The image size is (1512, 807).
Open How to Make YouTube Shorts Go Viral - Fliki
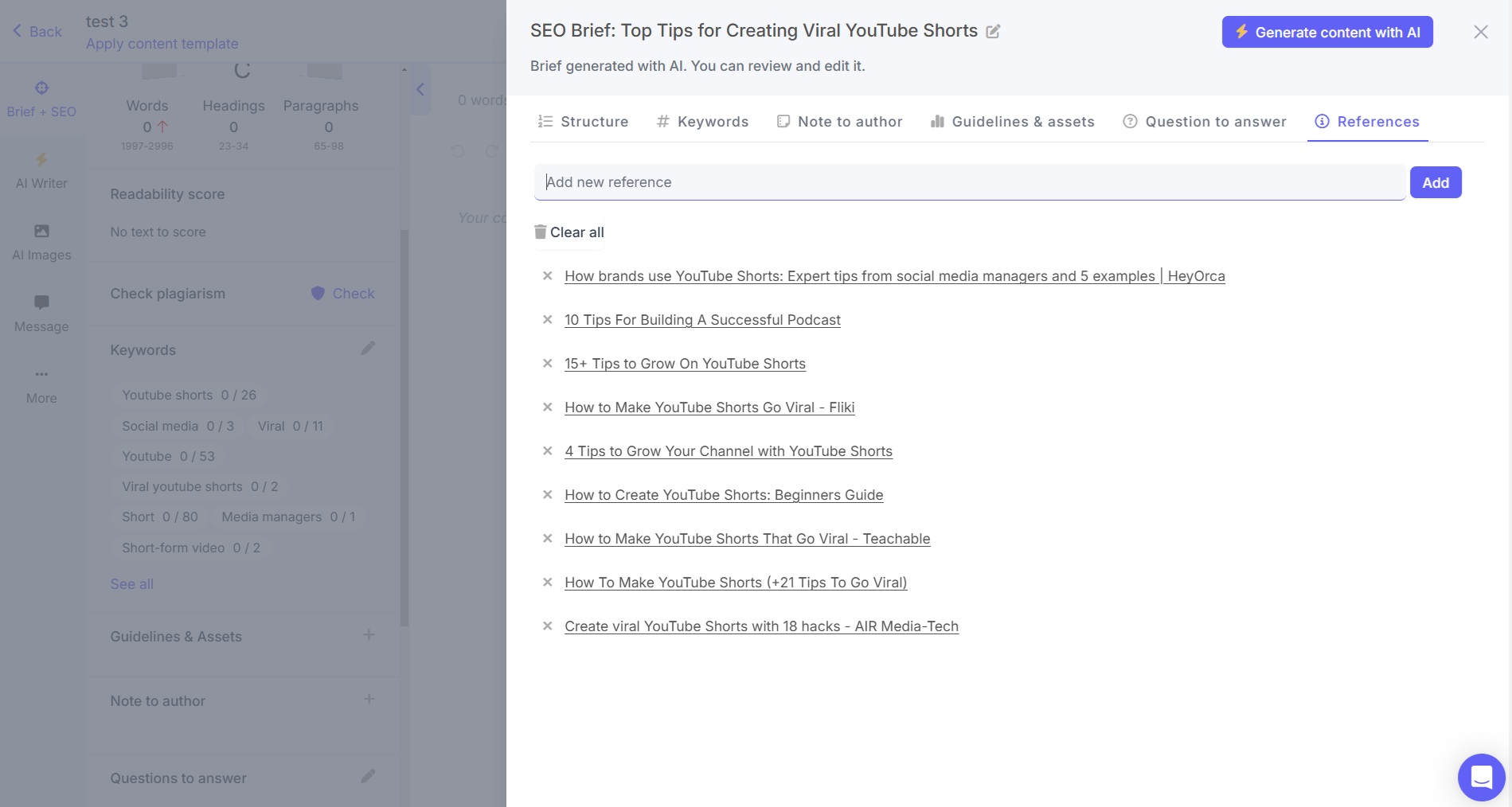pyautogui.click(x=709, y=407)
